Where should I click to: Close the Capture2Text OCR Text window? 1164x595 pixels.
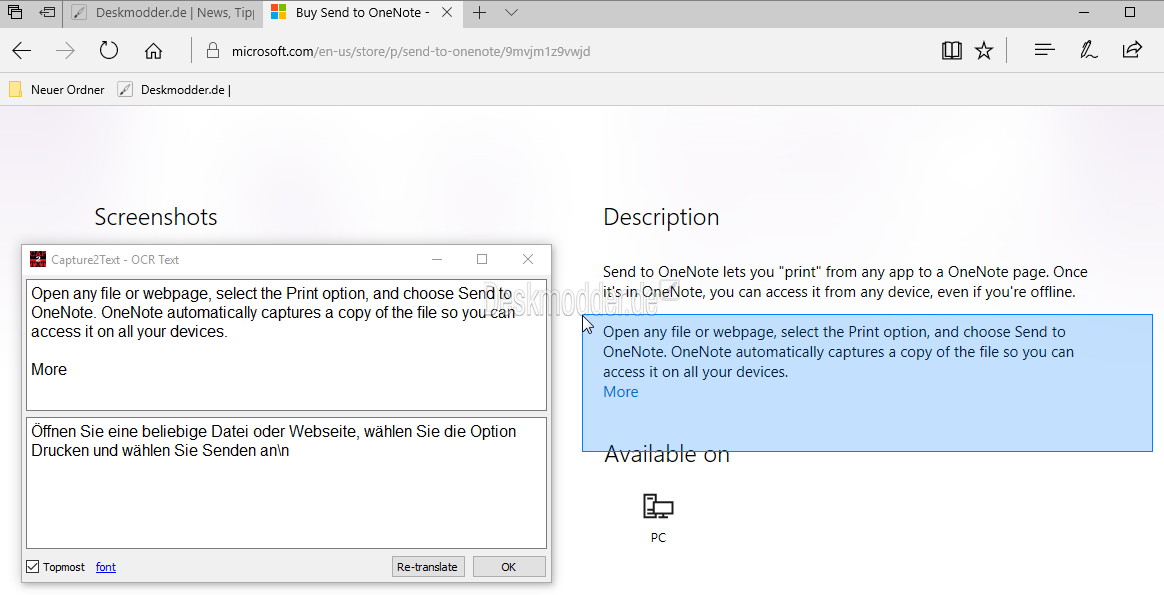click(x=528, y=259)
